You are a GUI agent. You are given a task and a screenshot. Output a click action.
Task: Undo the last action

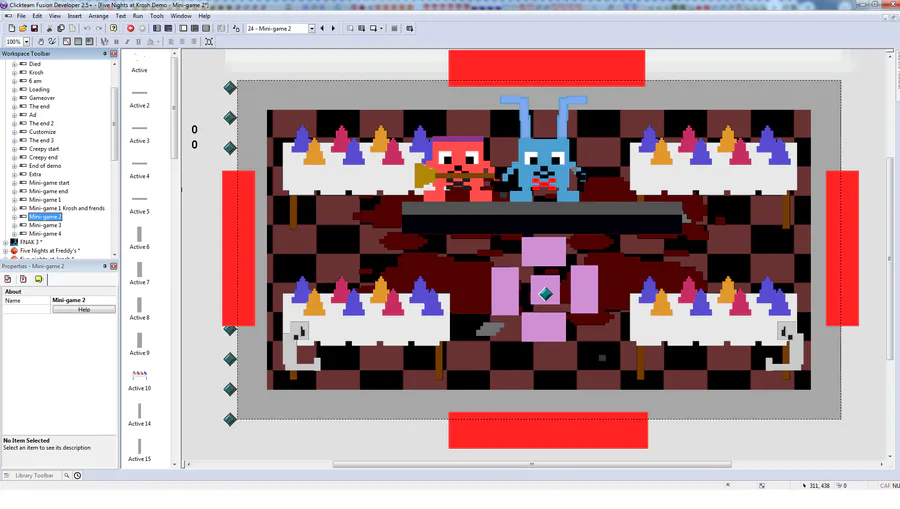87,28
